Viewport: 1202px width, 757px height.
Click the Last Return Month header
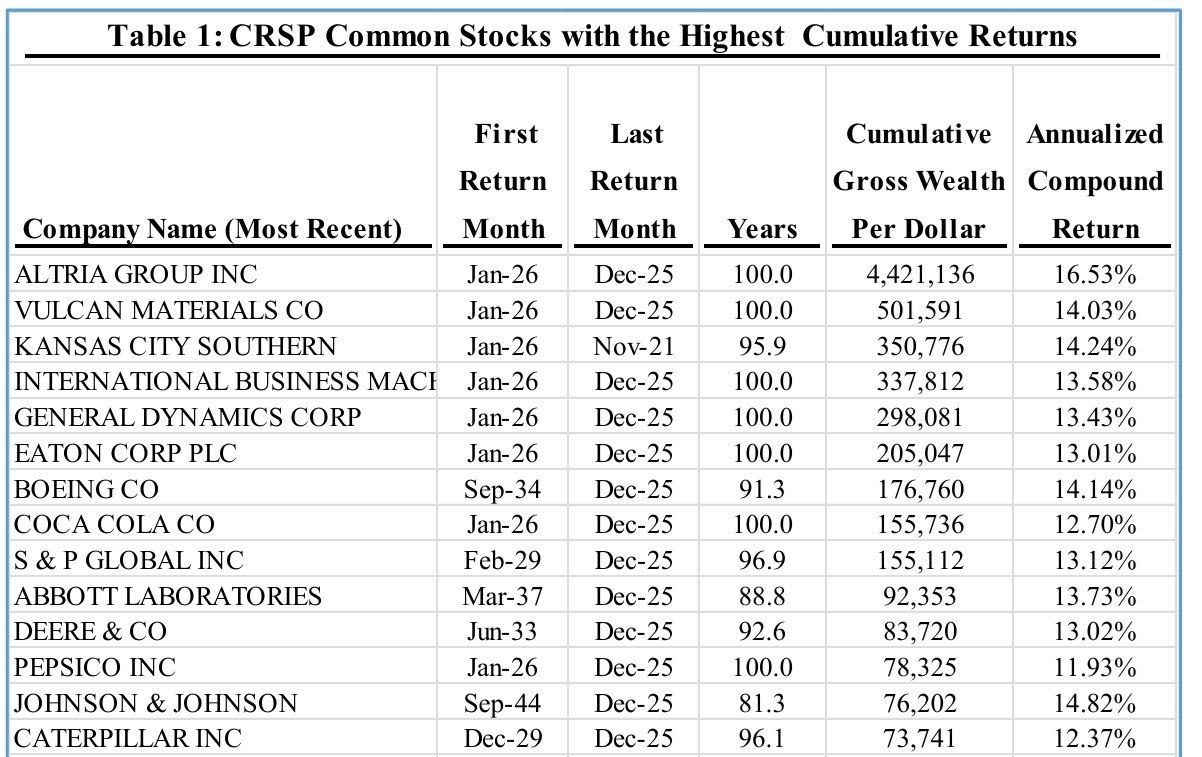(634, 181)
